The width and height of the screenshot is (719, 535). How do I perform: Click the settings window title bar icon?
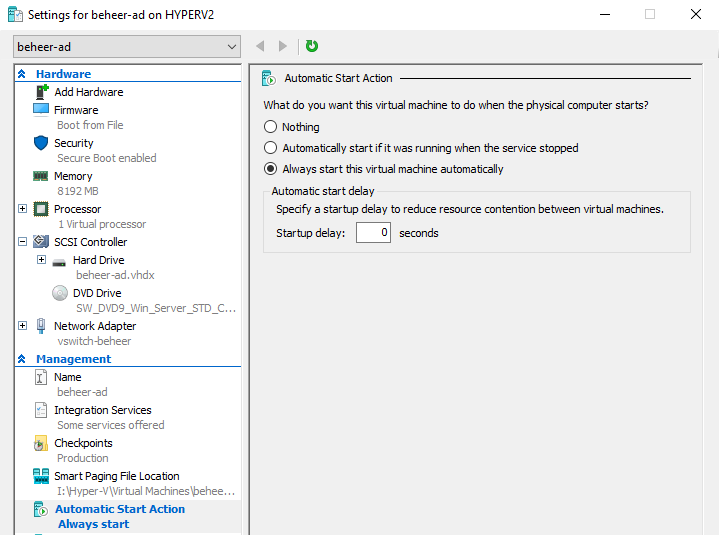pyautogui.click(x=15, y=15)
